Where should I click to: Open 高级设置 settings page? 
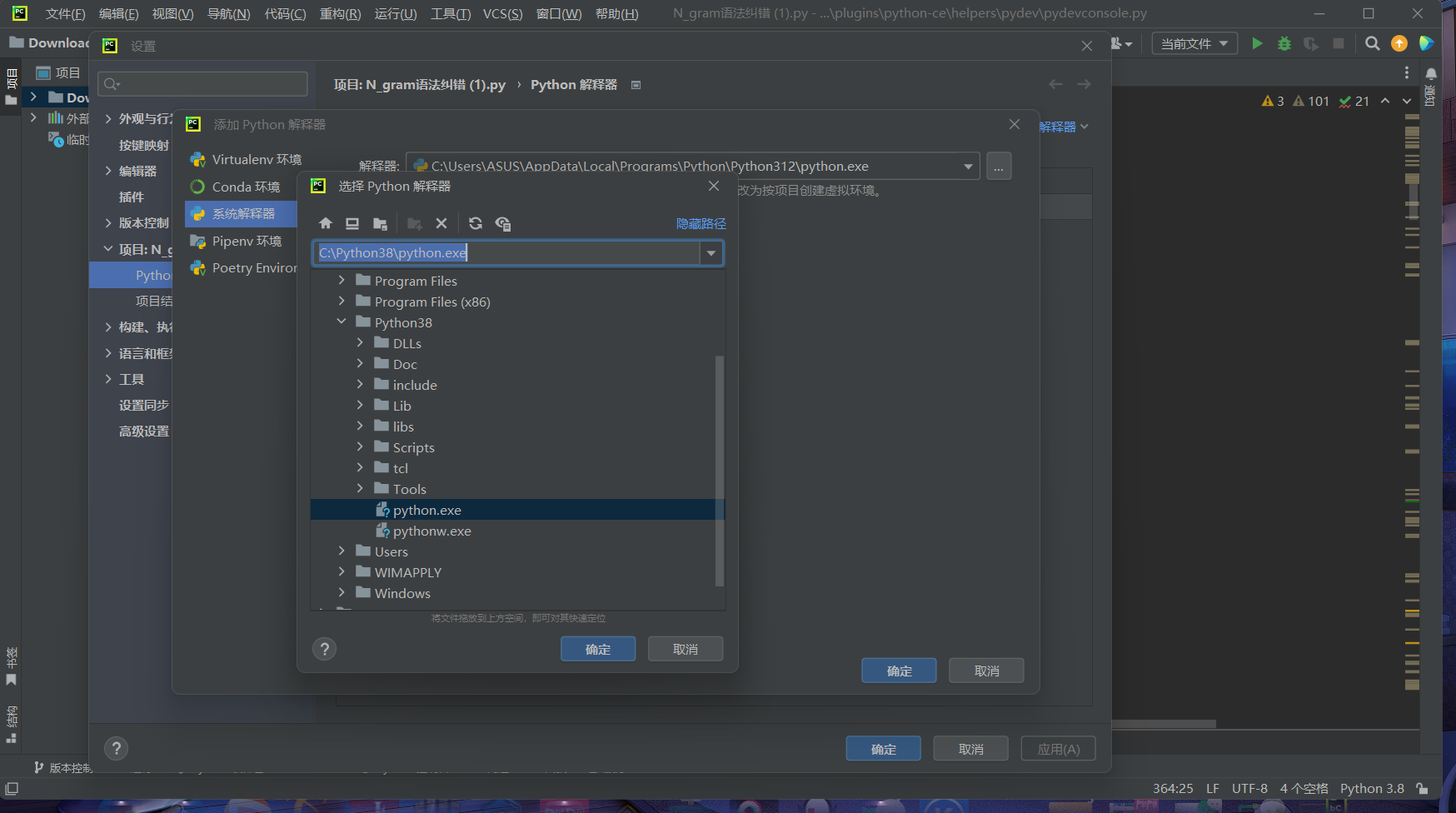tap(143, 431)
